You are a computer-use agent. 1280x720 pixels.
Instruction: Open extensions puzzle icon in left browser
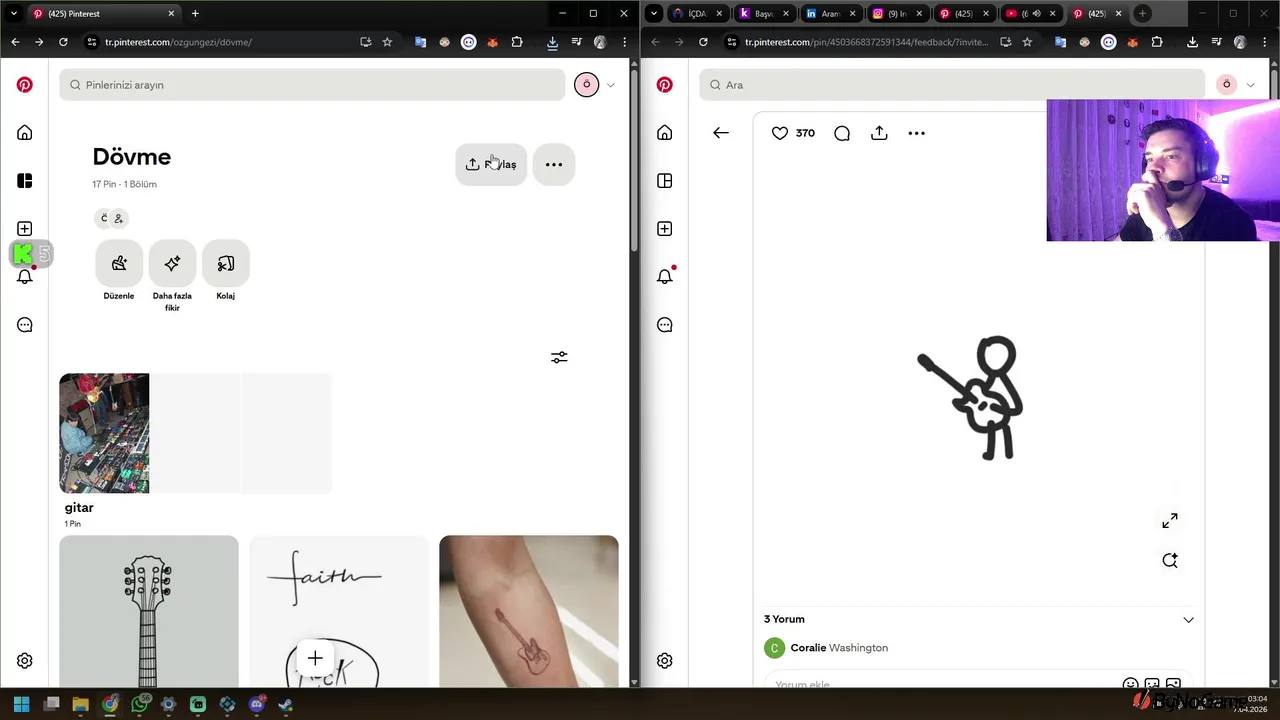click(x=517, y=42)
